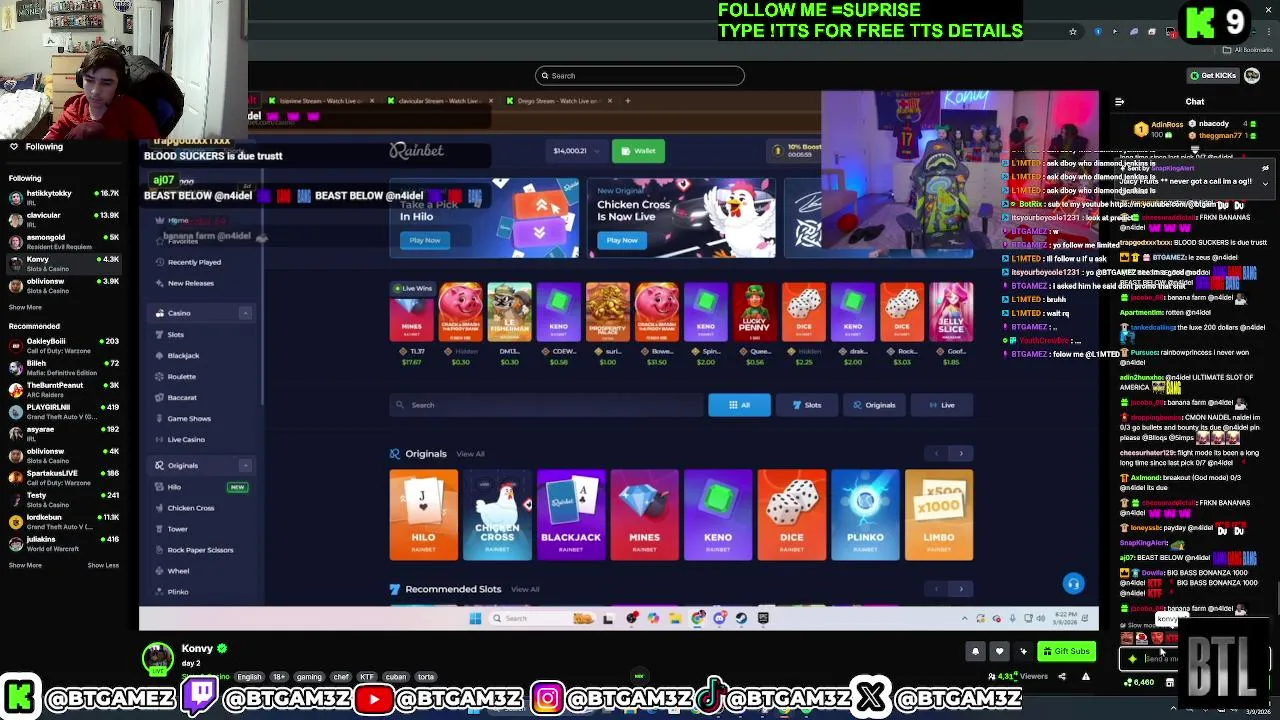
Task: Collapse the Originals sidebar section
Action: (245, 465)
